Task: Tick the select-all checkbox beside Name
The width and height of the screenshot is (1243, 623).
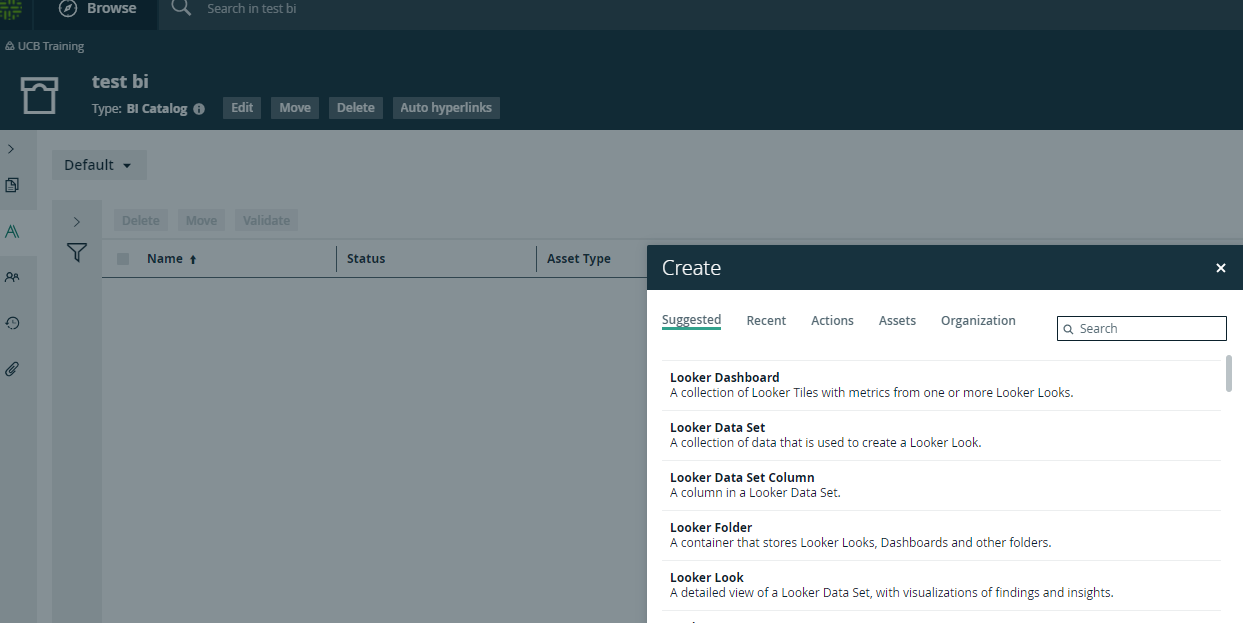Action: 123,259
